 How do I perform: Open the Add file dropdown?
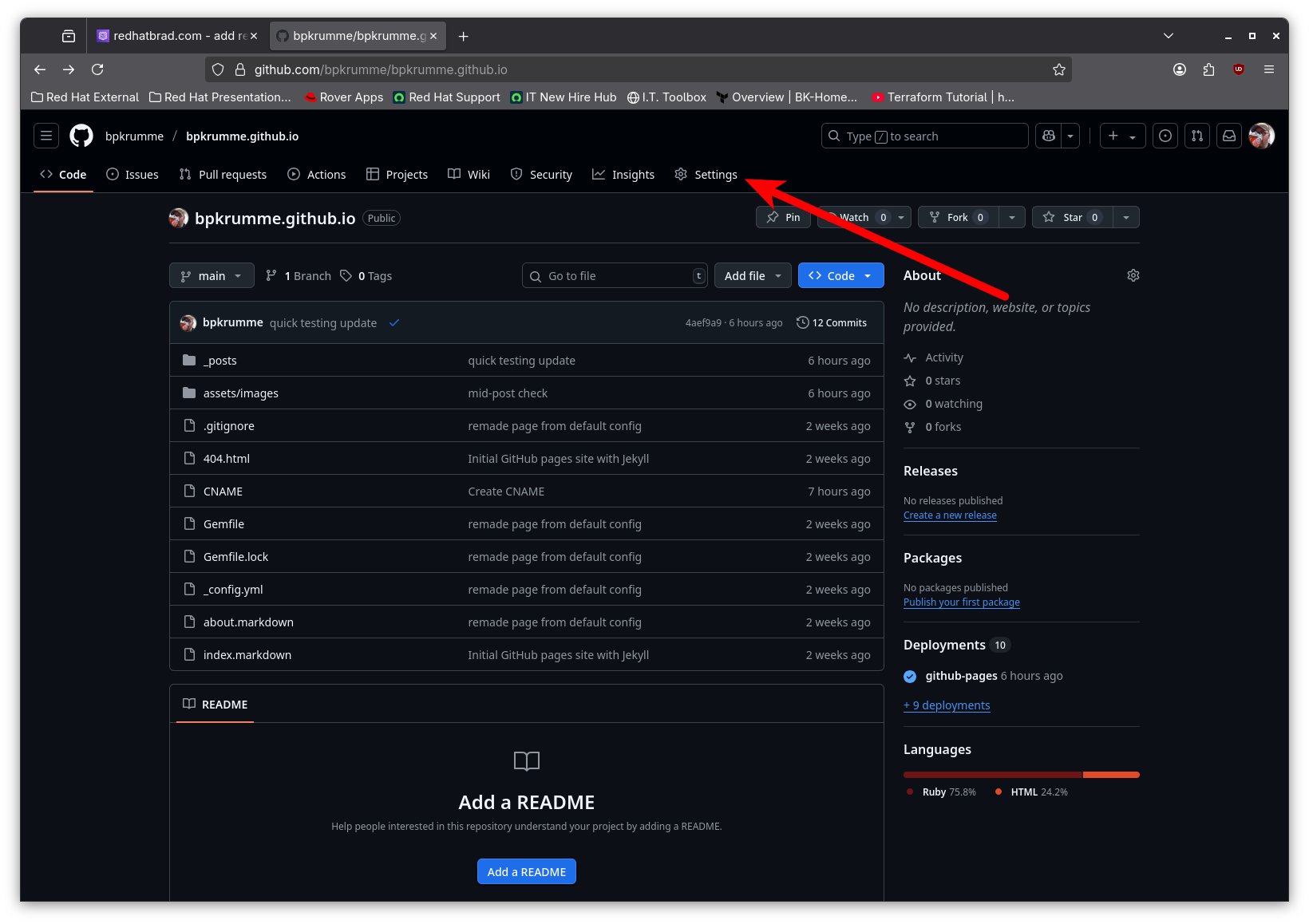point(753,276)
